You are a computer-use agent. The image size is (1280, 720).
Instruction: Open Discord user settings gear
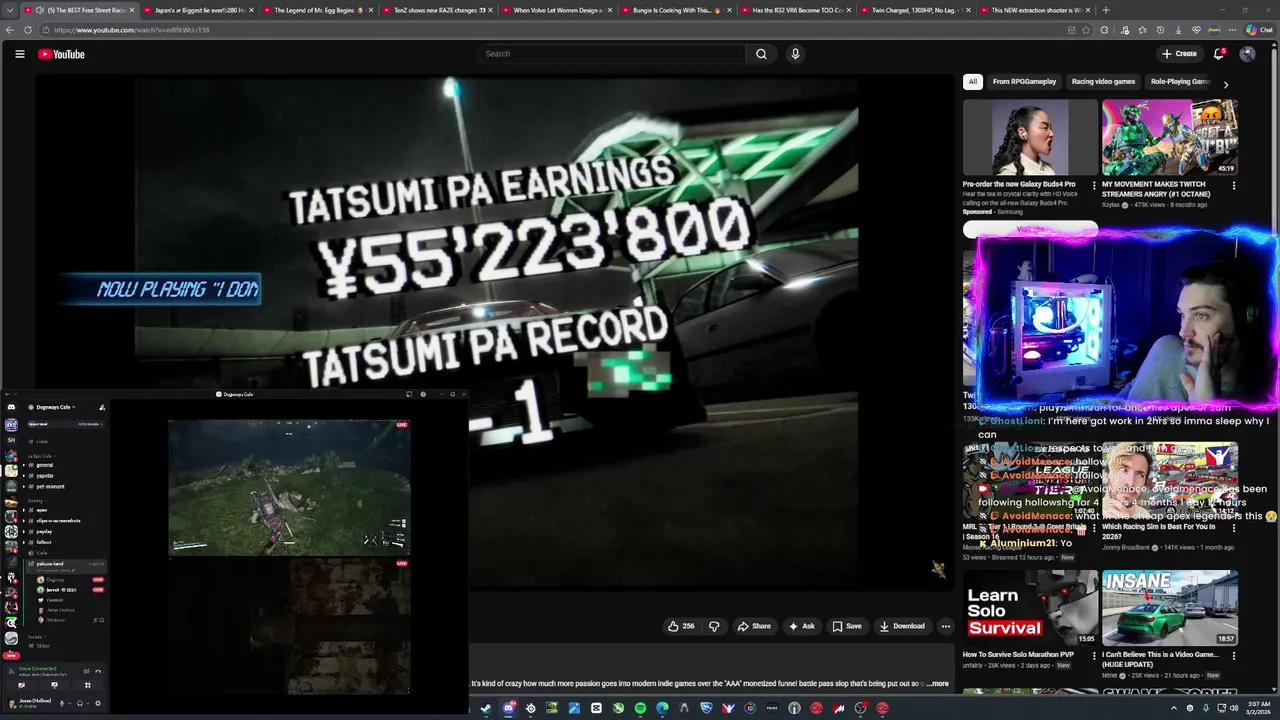97,703
